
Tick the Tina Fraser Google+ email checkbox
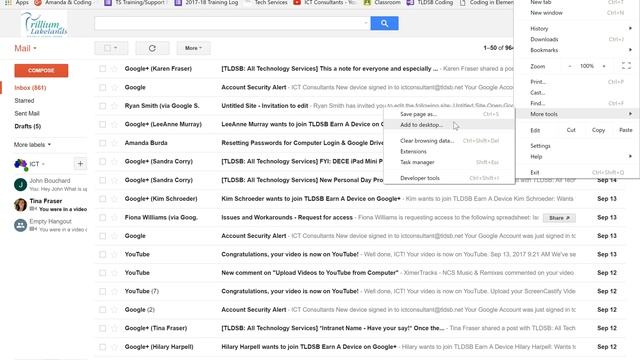tap(102, 328)
